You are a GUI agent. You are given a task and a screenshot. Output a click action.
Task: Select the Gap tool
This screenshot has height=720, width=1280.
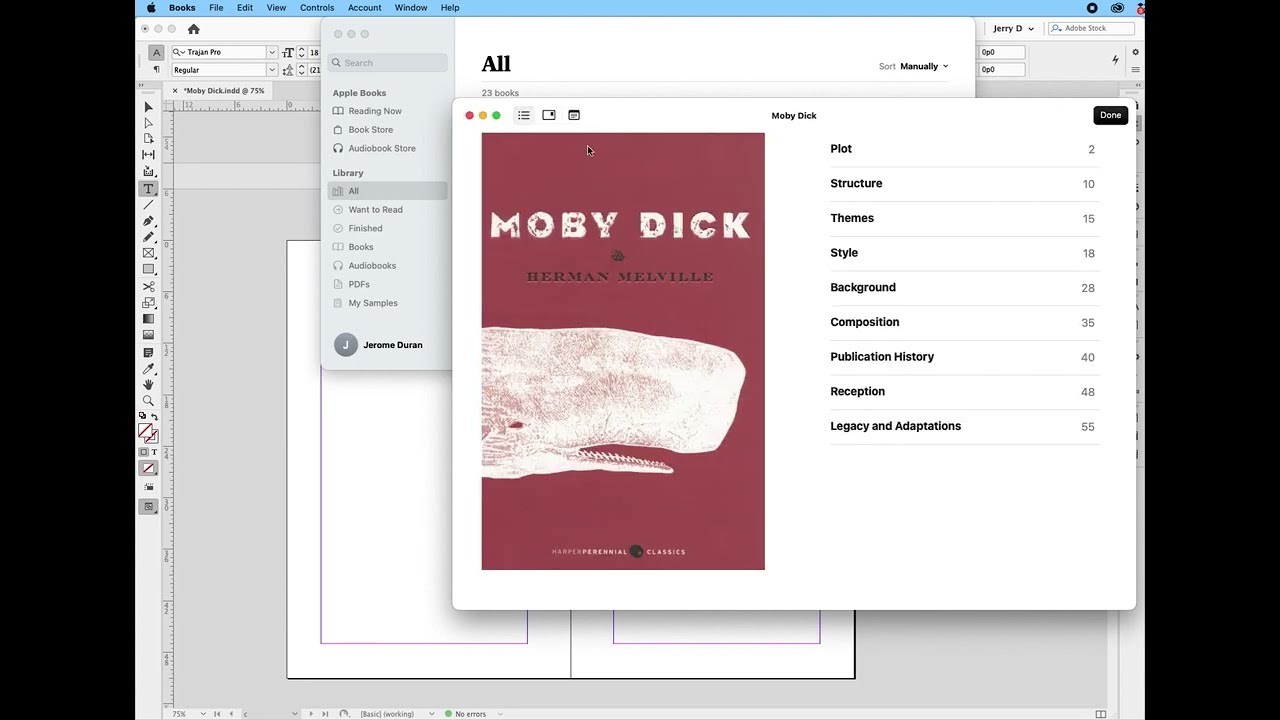148,155
